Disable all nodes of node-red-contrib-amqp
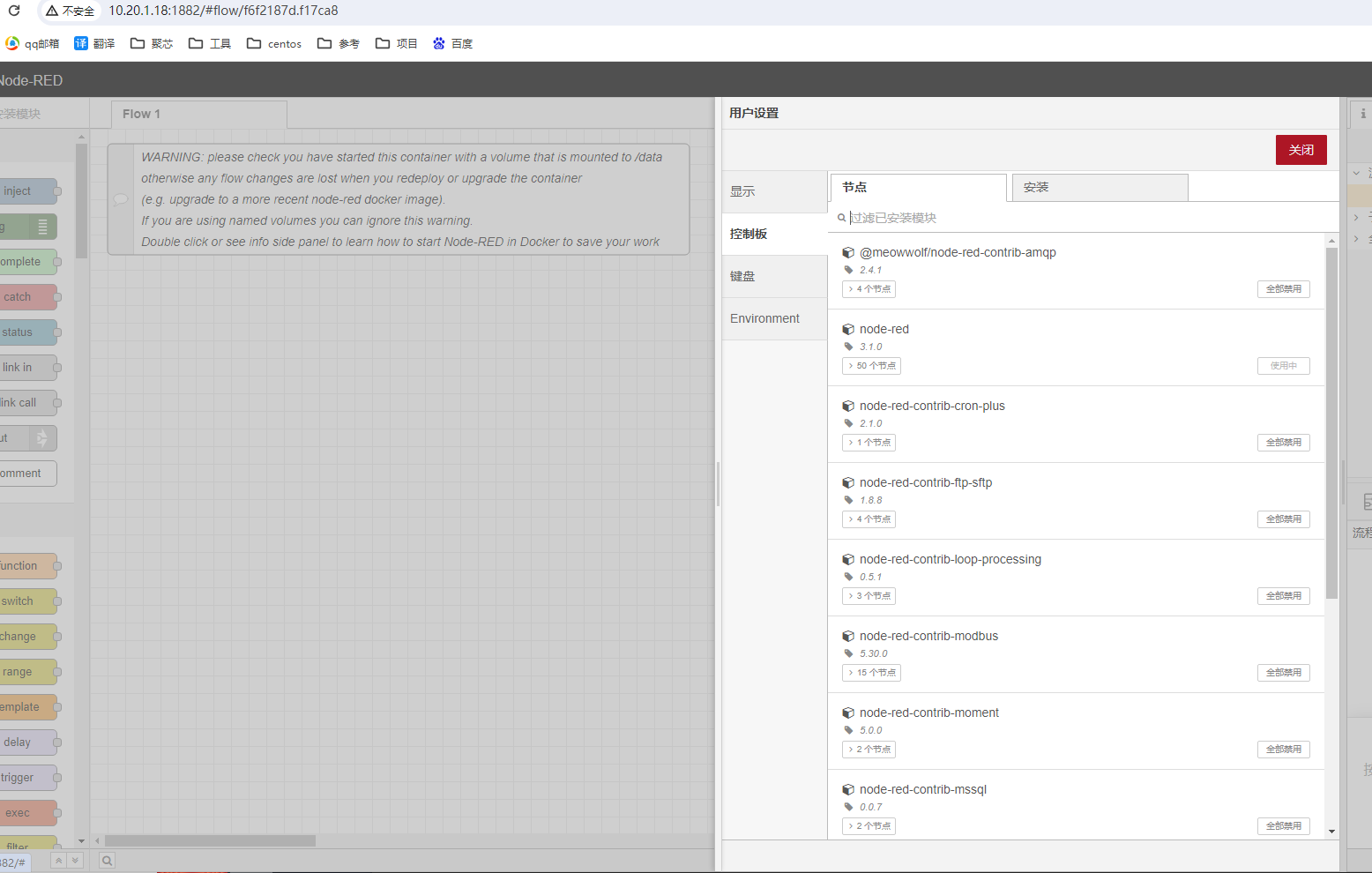1372x873 pixels. click(x=1283, y=289)
